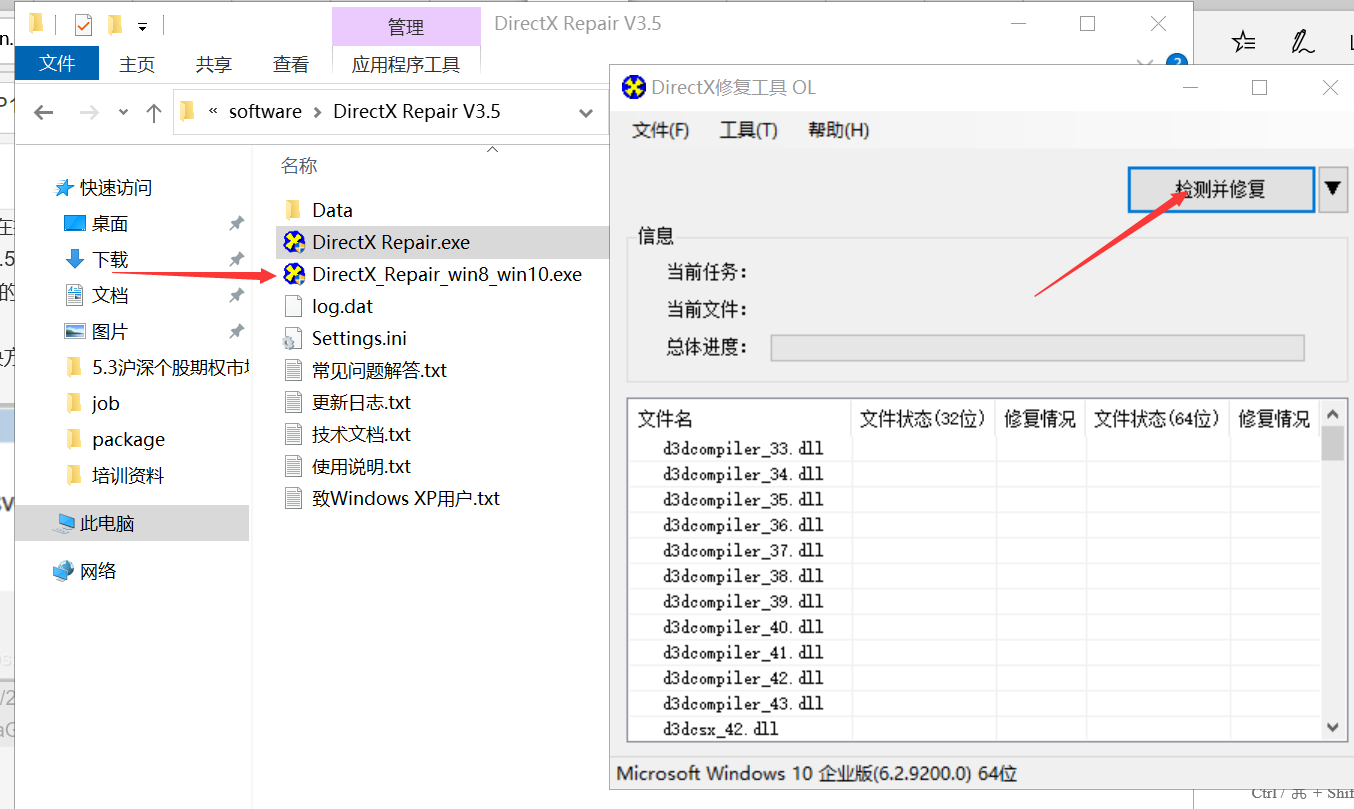This screenshot has height=809, width=1354.
Task: Expand the breadcrumb arrow after software
Action: click(318, 112)
